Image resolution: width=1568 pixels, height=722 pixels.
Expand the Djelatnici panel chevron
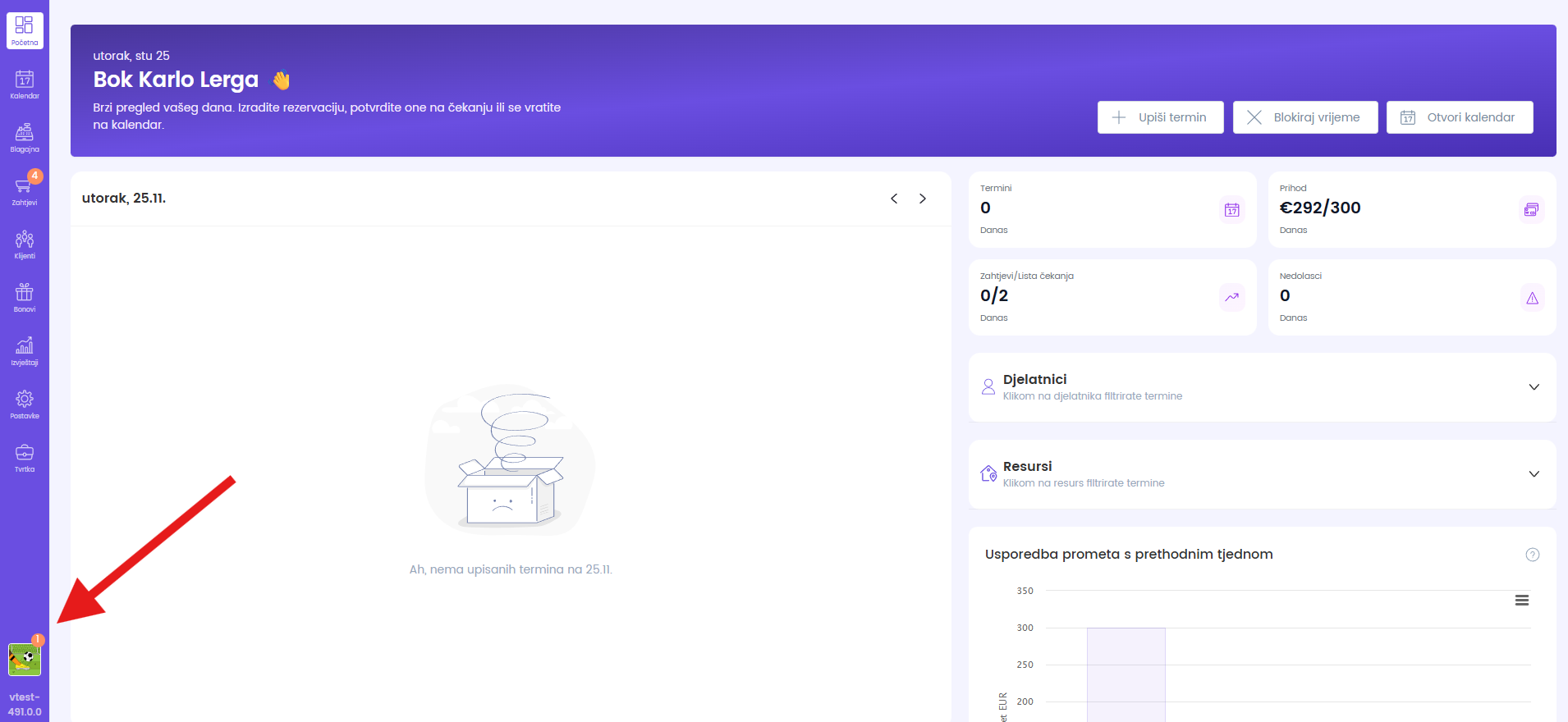pos(1534,387)
